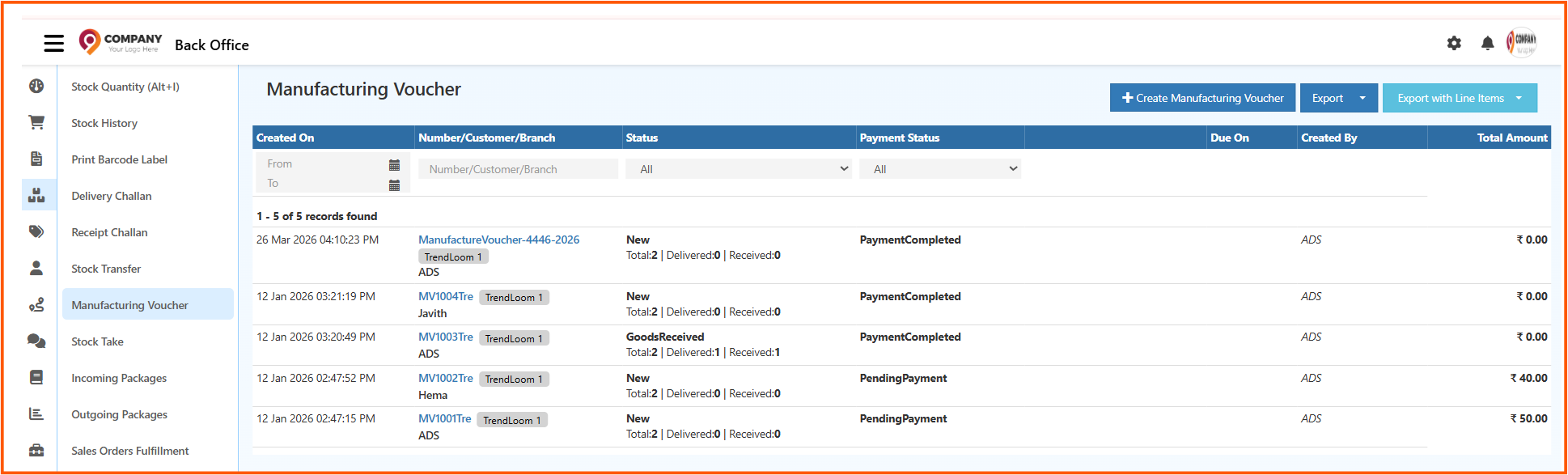Open Delivery Challan menu item
Screen dimensions: 1568x475
[x=112, y=196]
